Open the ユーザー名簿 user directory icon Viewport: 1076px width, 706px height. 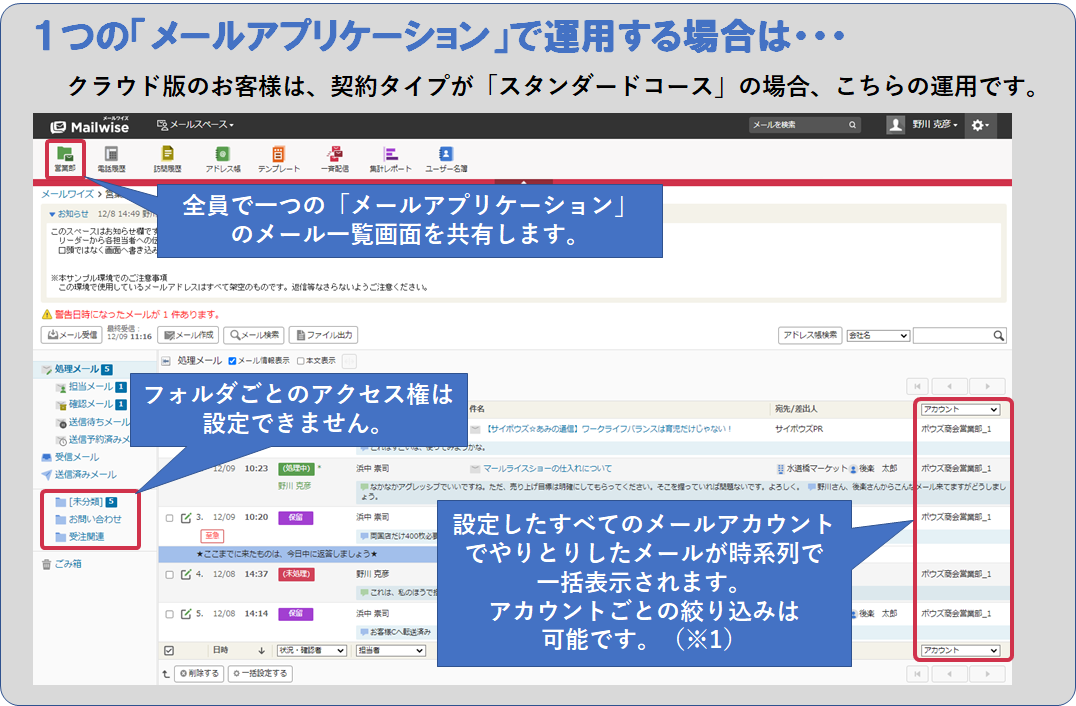(x=446, y=158)
